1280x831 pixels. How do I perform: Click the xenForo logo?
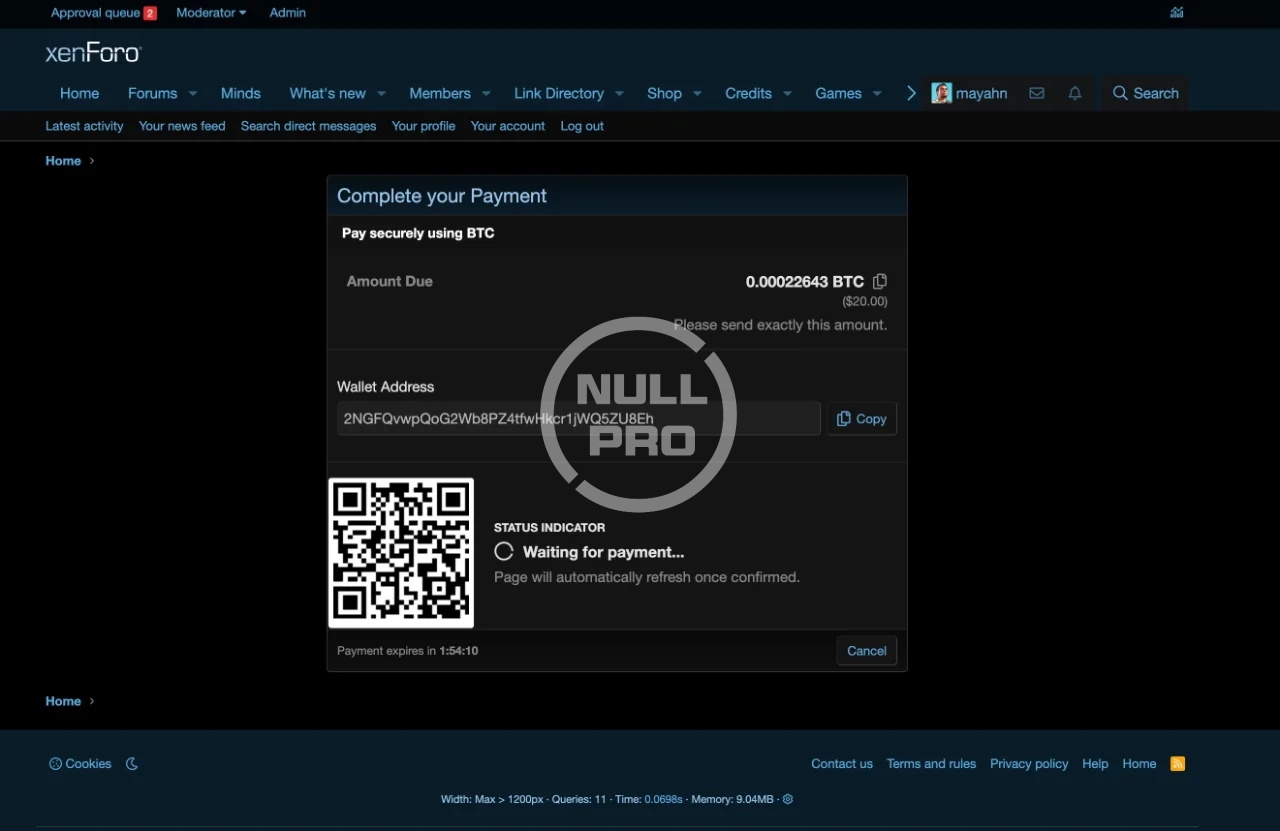click(94, 53)
